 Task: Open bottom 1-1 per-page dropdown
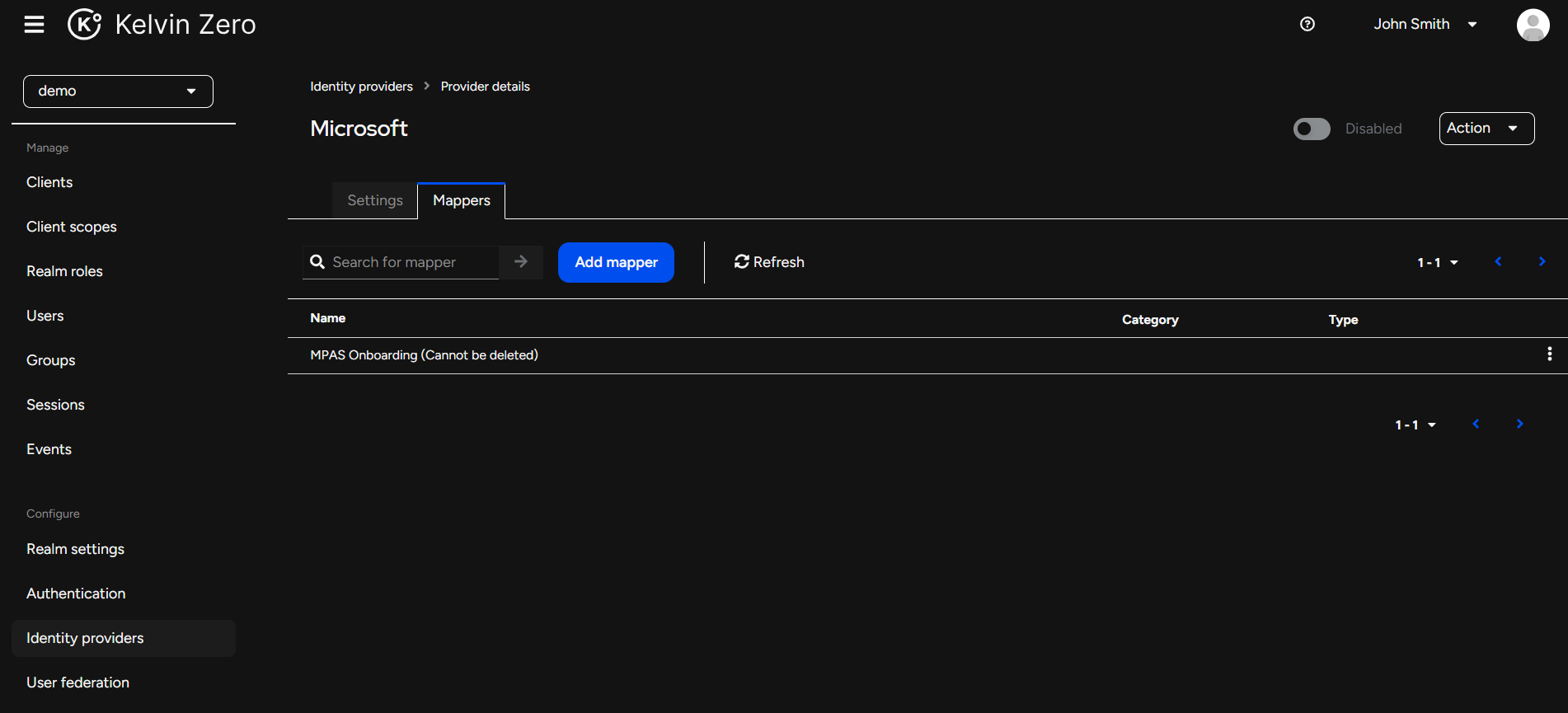1415,425
